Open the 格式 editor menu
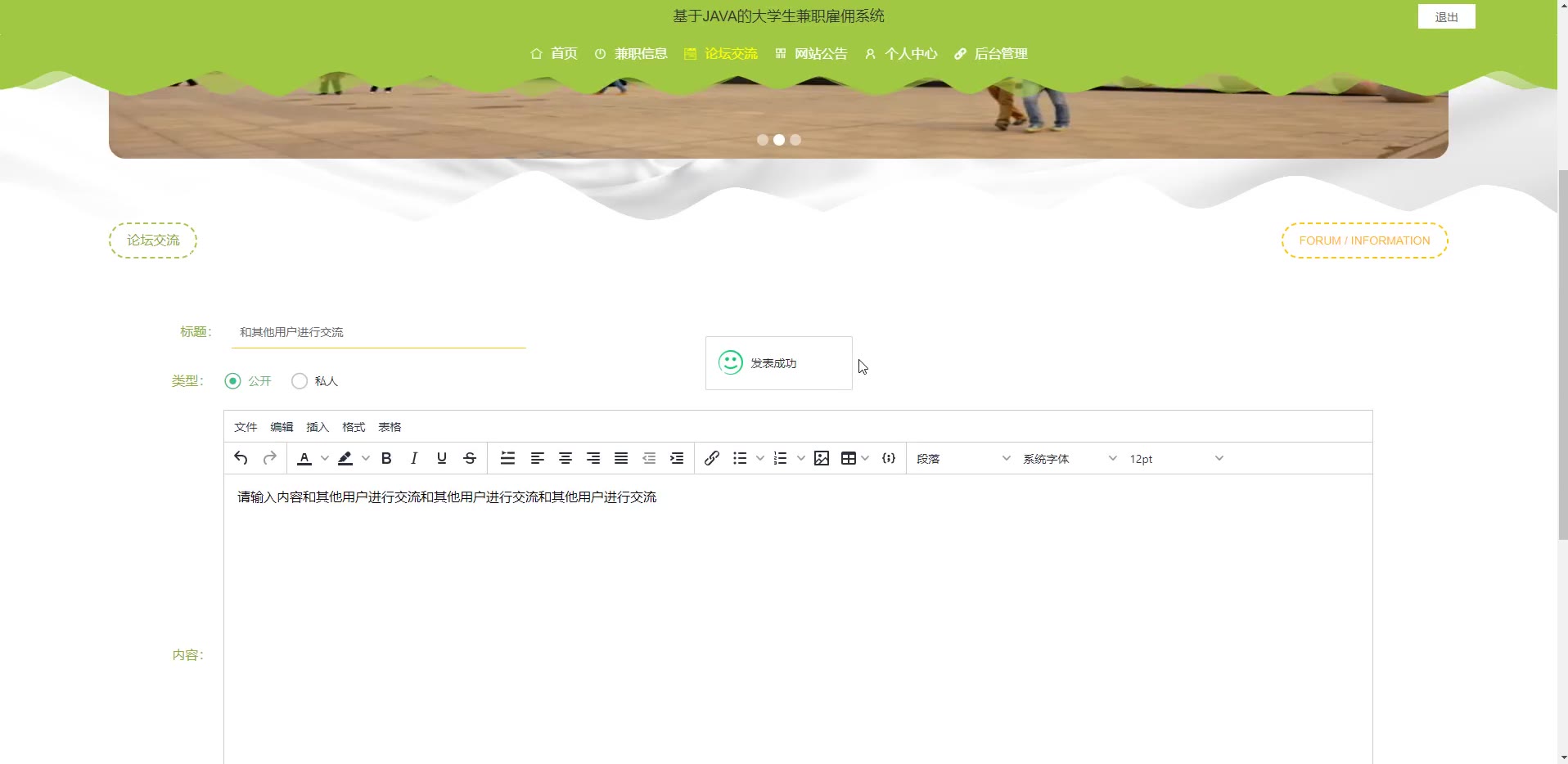 [x=354, y=427]
